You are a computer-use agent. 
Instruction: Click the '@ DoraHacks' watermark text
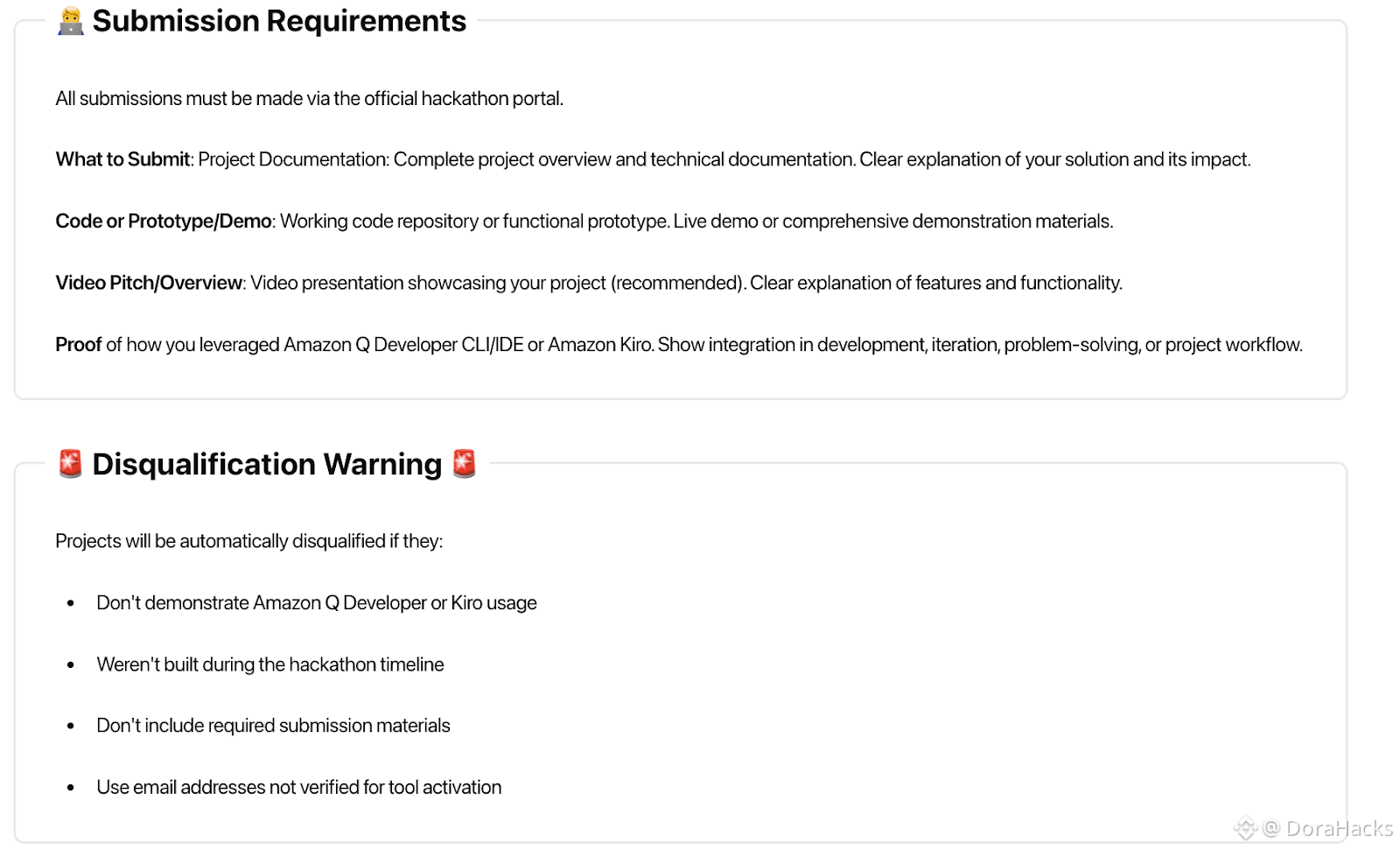click(x=1327, y=828)
